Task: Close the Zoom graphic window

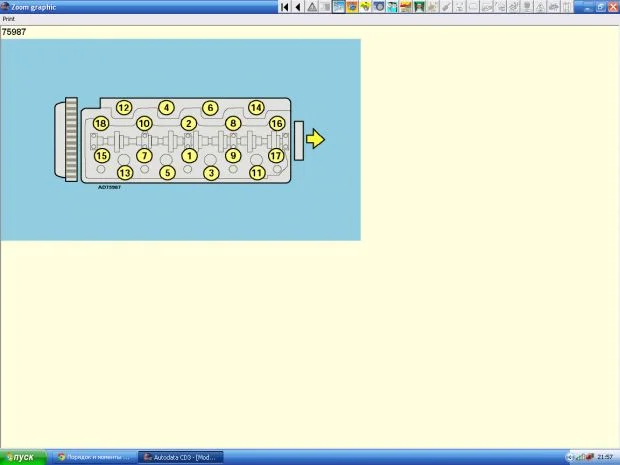Action: [612, 6]
